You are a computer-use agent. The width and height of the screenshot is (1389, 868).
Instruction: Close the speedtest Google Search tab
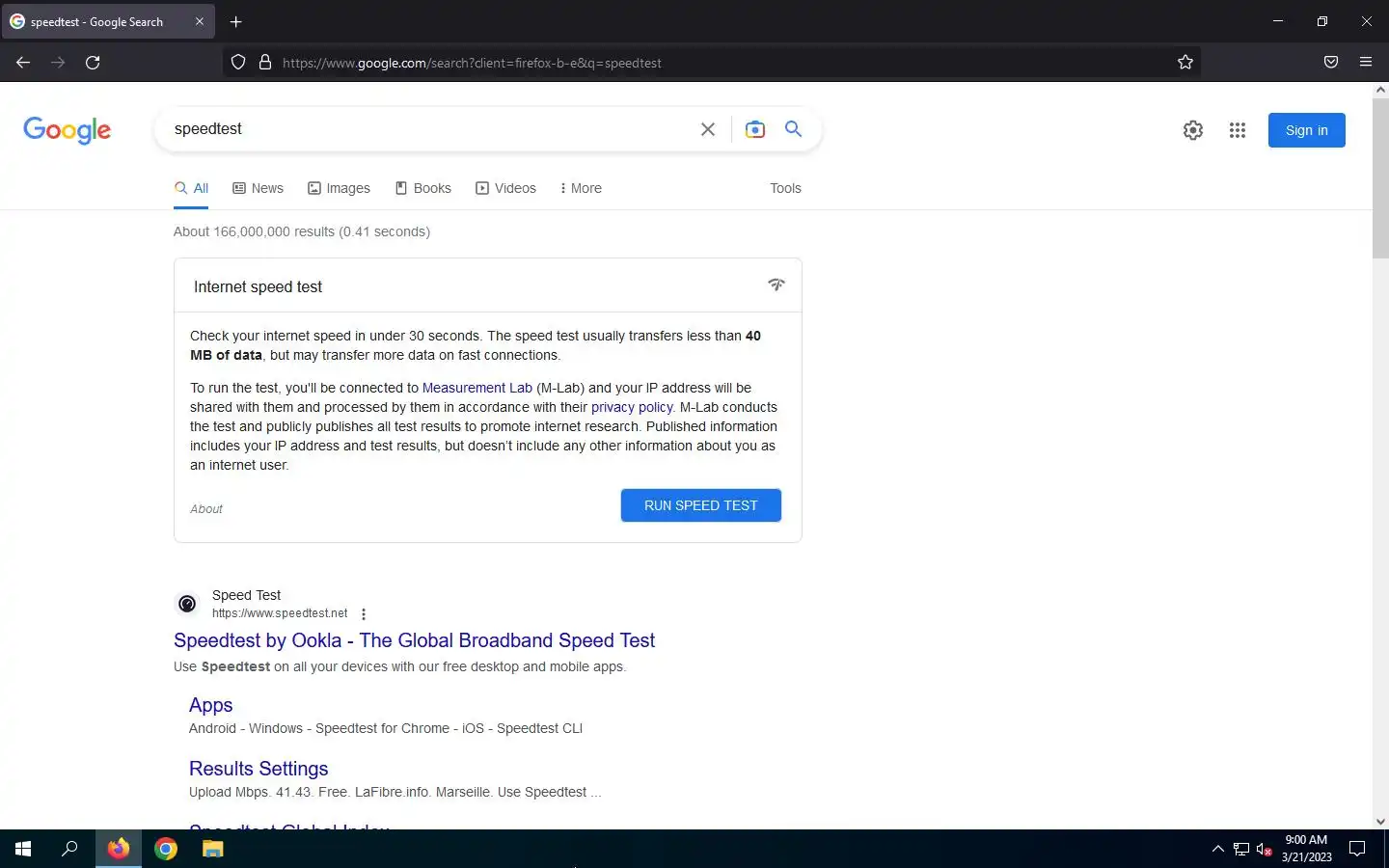(200, 21)
